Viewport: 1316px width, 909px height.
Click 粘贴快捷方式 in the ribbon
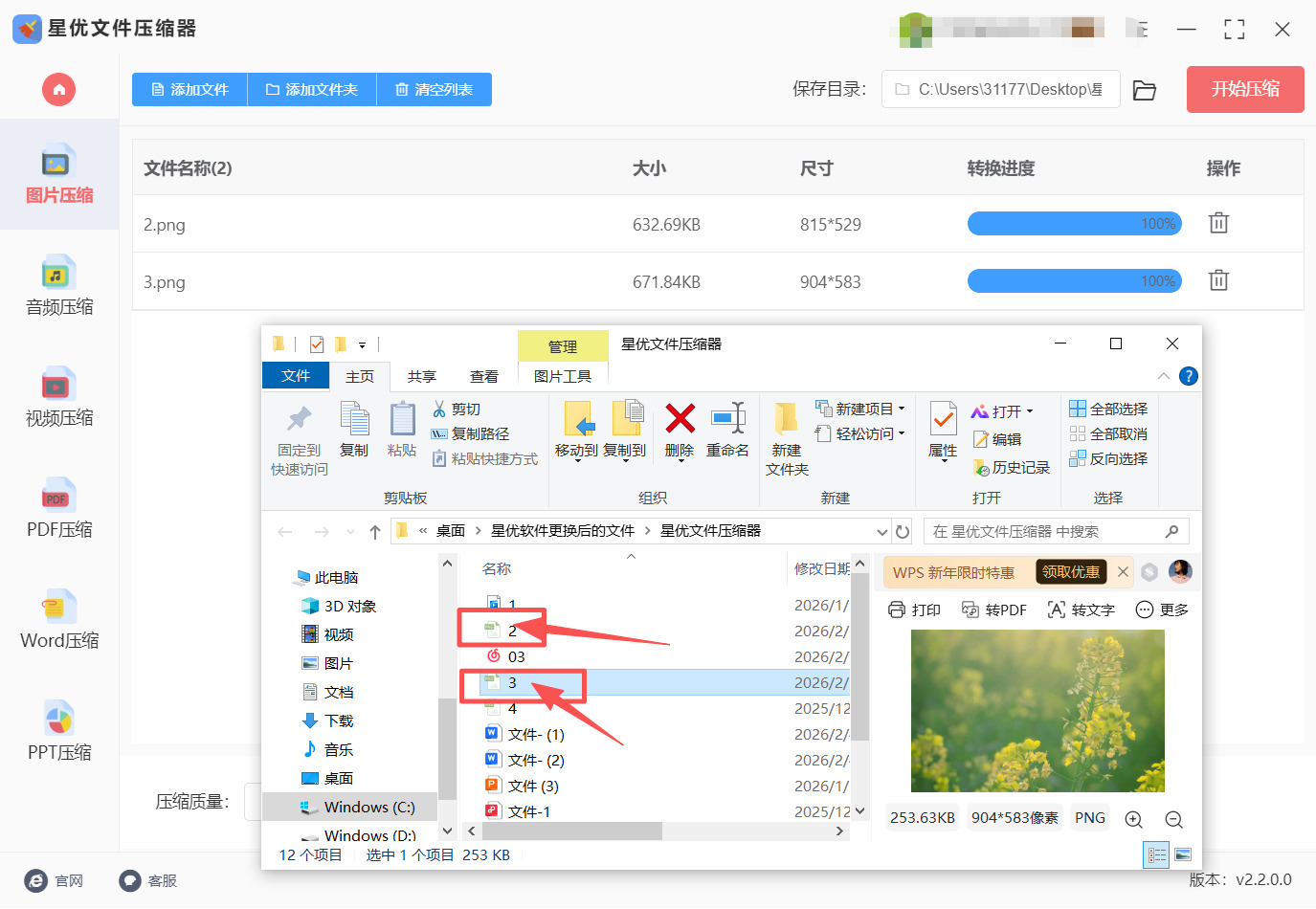click(x=485, y=459)
